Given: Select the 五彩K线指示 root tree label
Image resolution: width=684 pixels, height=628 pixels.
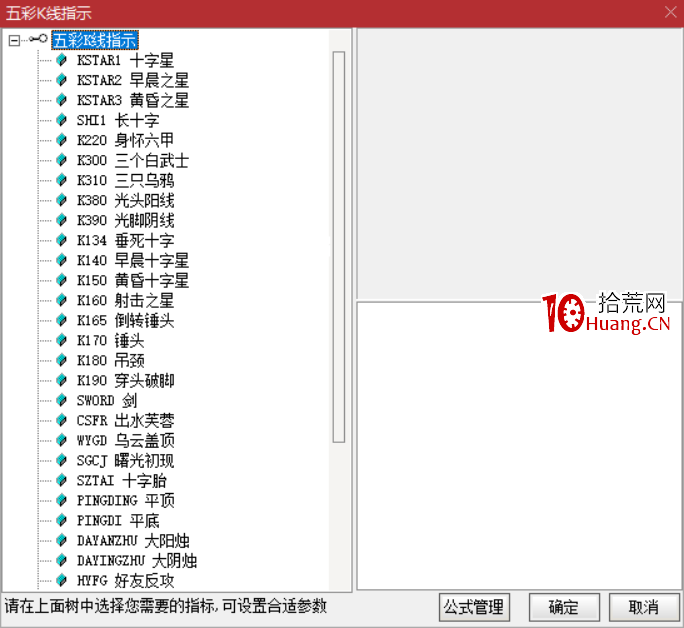Looking at the screenshot, I should (x=95, y=40).
